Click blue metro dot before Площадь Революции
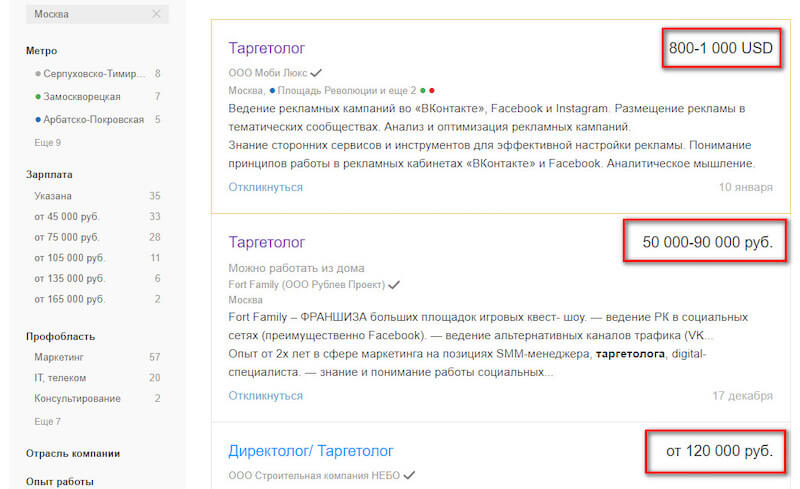 tap(272, 90)
